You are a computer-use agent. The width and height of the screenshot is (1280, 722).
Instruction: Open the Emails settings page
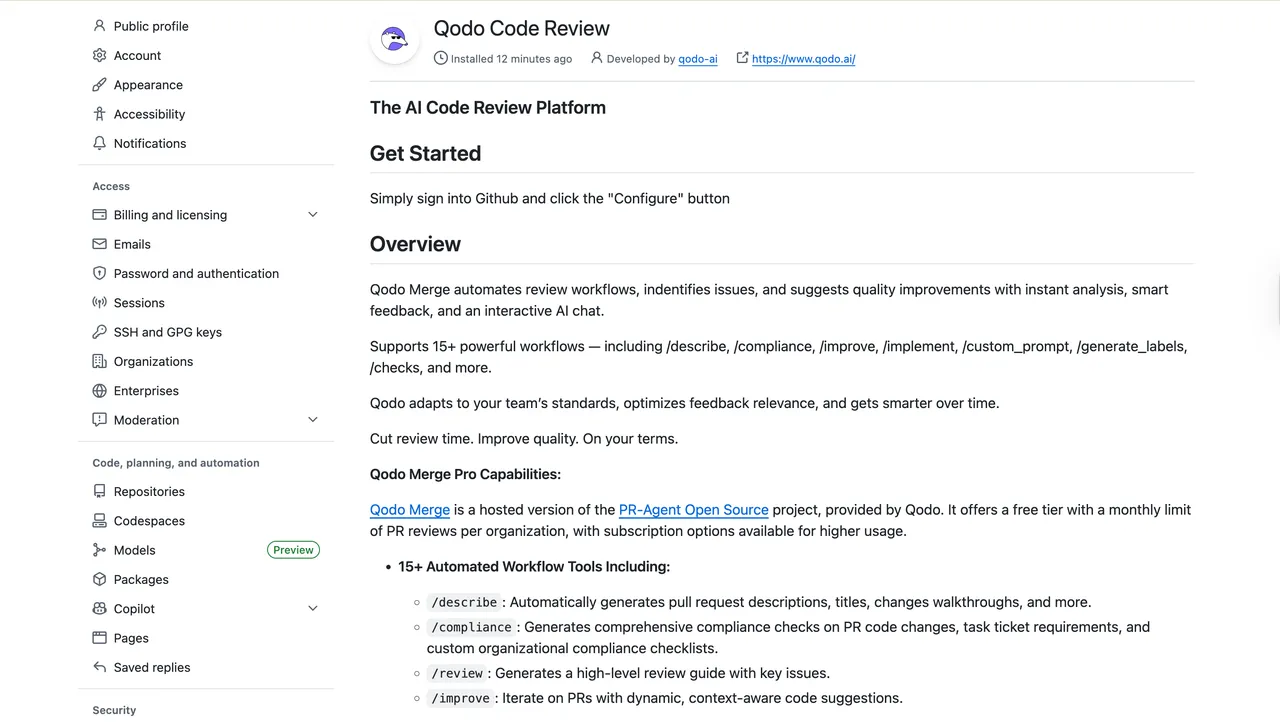click(x=132, y=244)
